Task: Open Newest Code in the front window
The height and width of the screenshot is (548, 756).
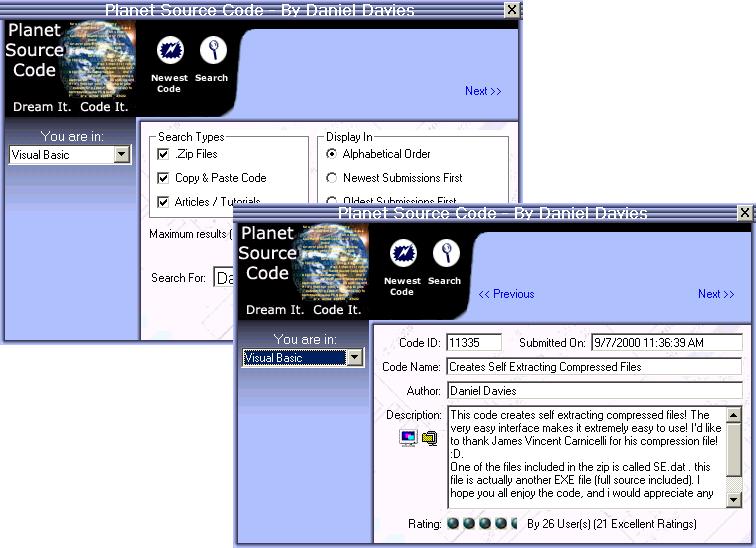Action: (x=403, y=267)
